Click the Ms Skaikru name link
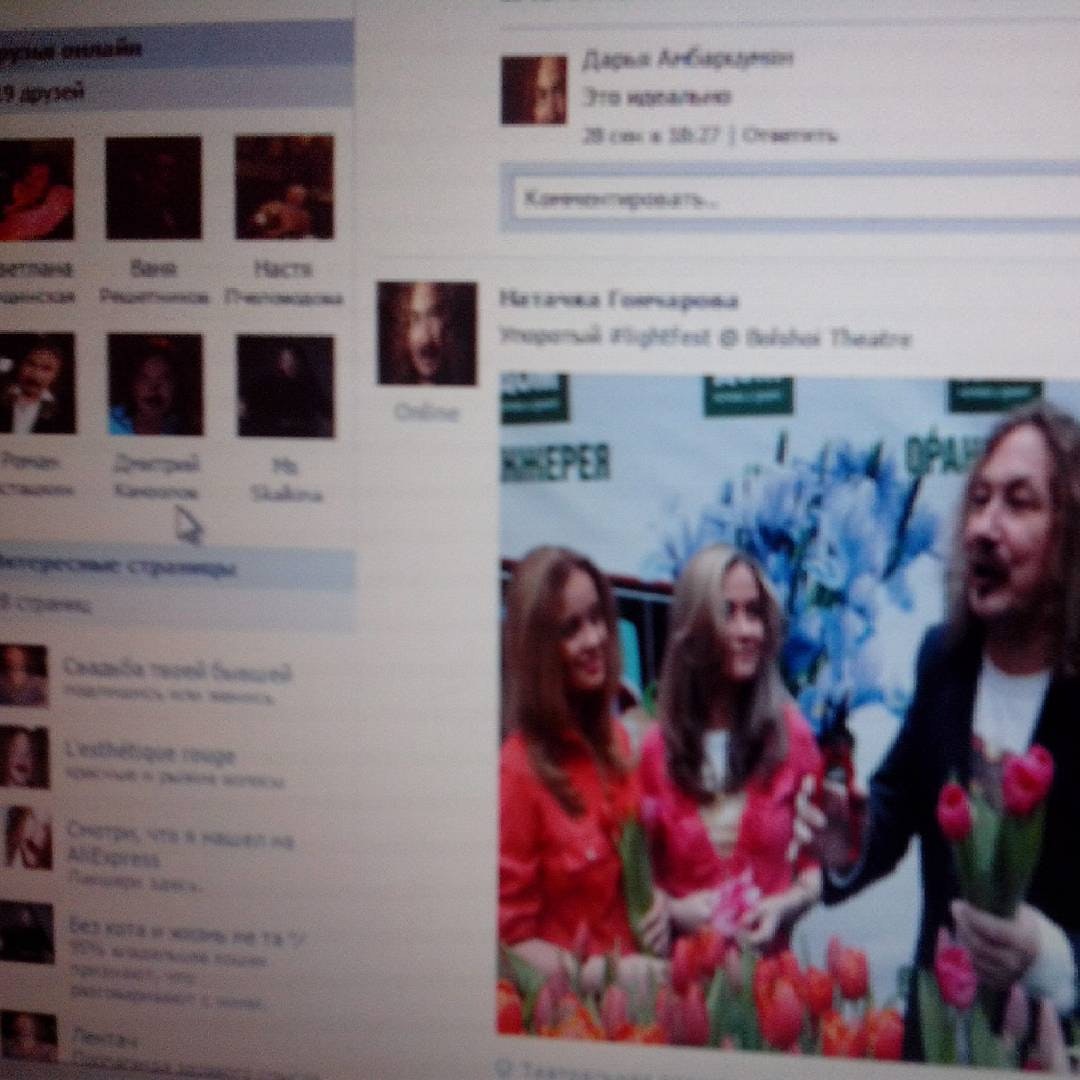 (286, 481)
